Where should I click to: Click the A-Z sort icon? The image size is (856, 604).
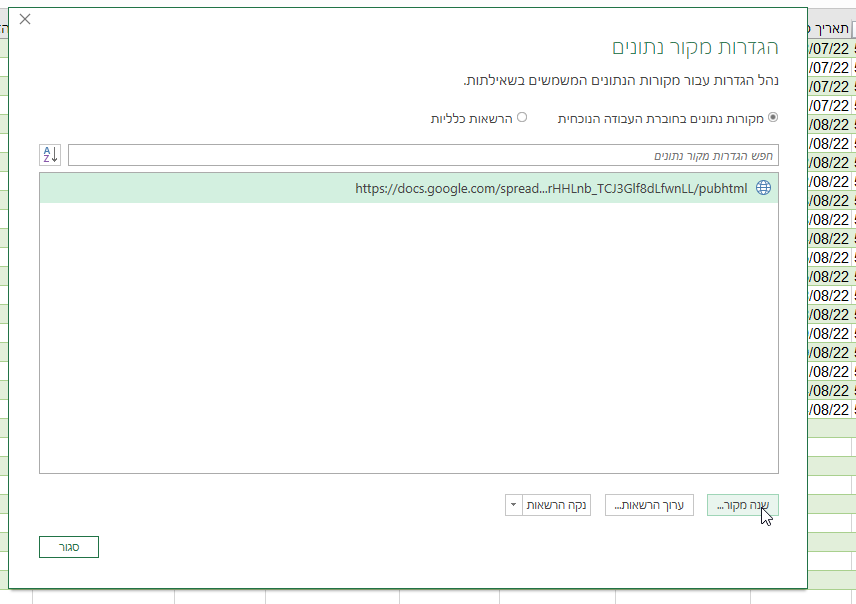50,155
